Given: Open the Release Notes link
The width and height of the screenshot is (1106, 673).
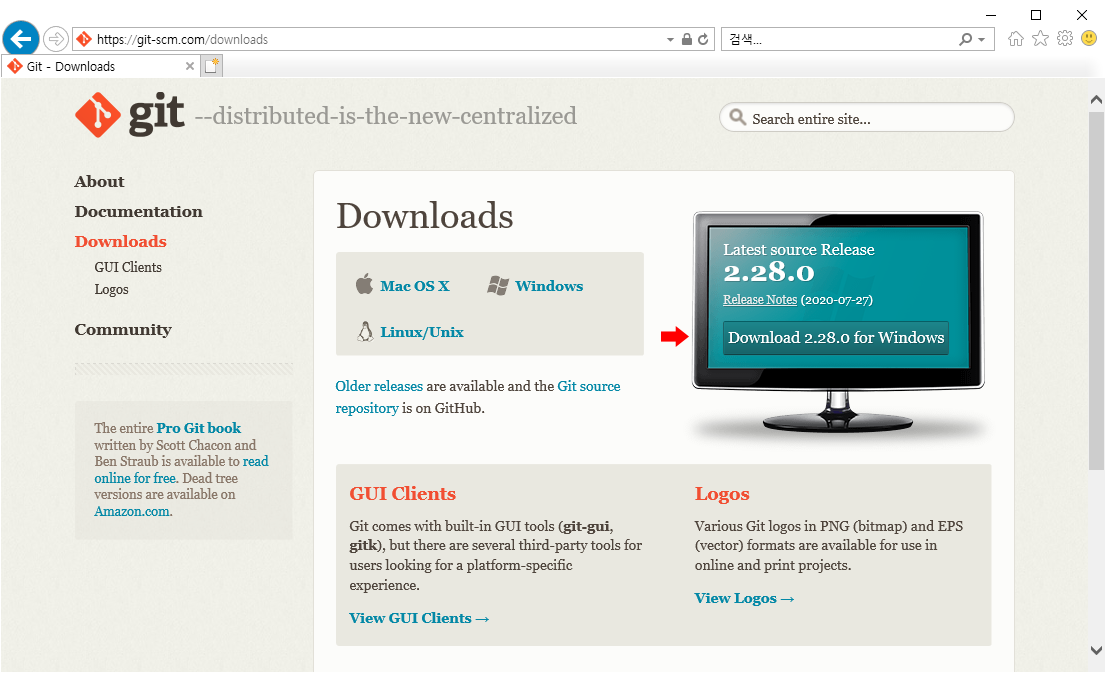Looking at the screenshot, I should click(x=760, y=300).
